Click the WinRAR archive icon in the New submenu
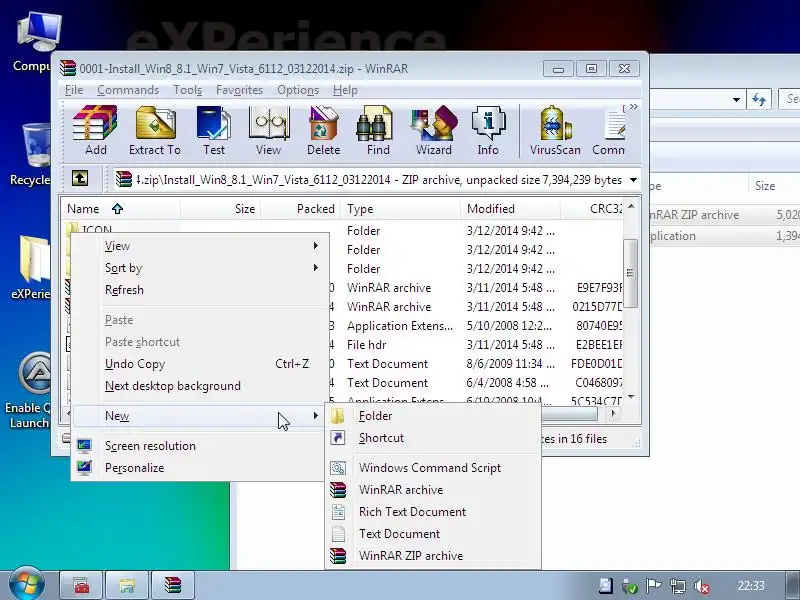 tap(338, 490)
